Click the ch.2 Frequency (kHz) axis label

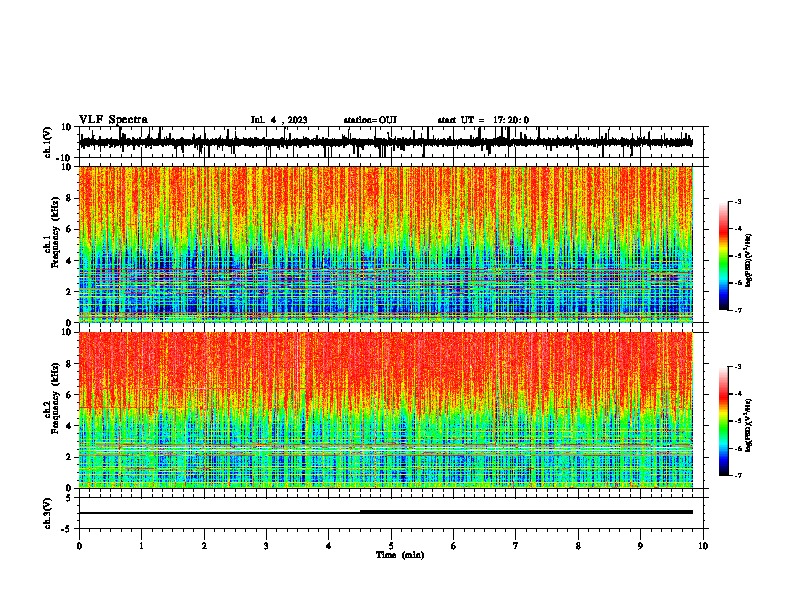click(56, 398)
